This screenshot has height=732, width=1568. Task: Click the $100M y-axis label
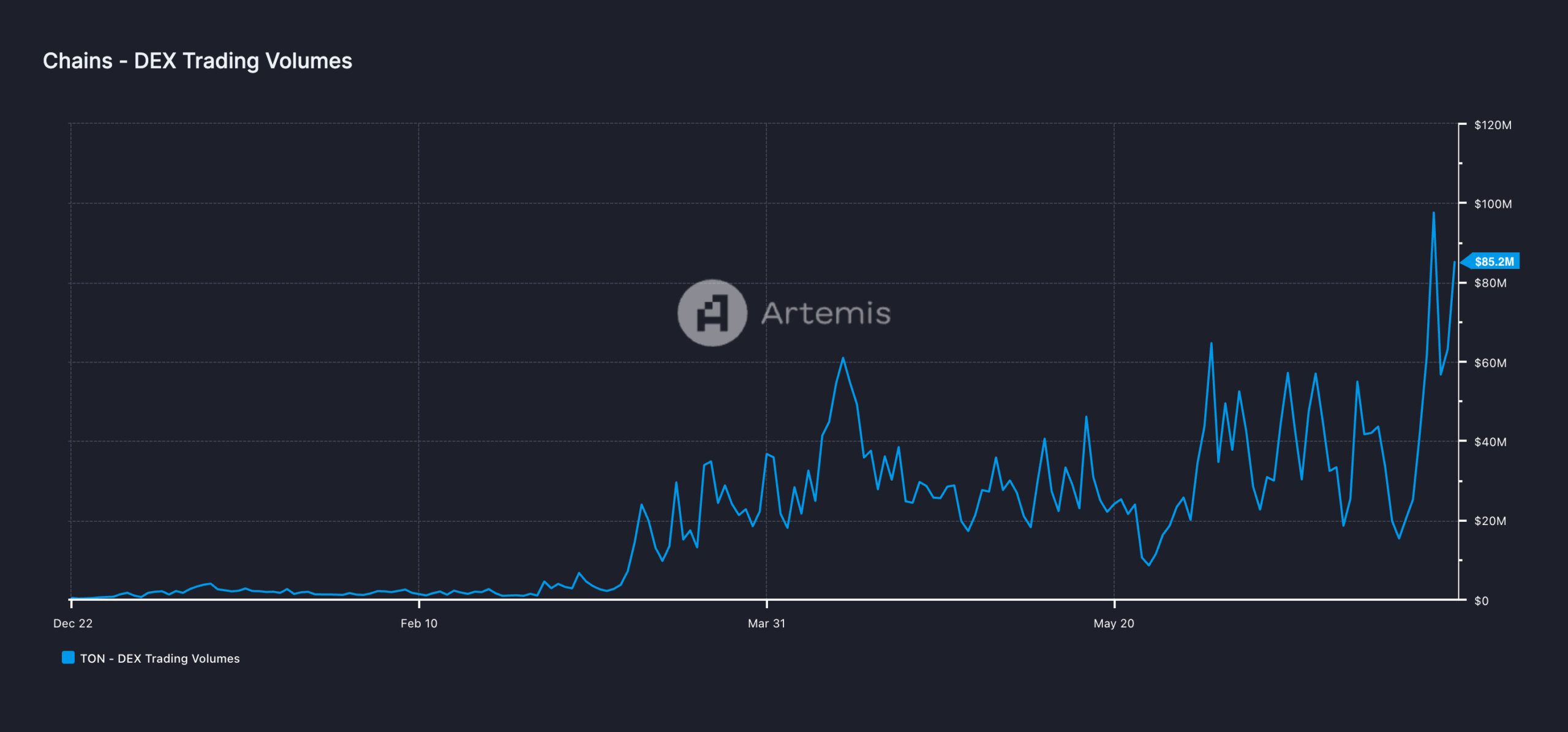1493,204
